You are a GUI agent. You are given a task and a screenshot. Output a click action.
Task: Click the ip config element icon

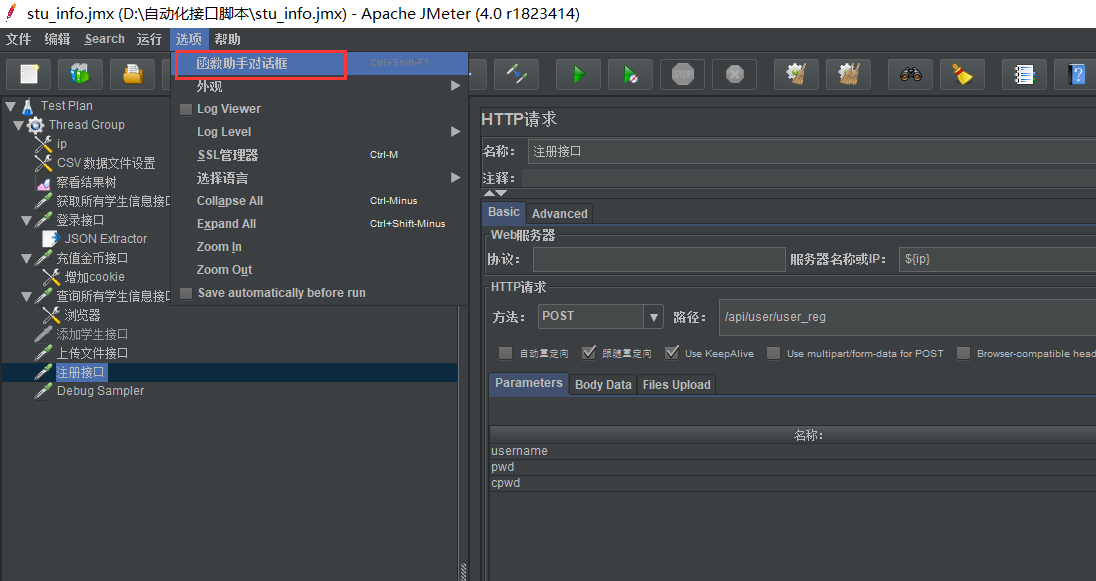[x=43, y=144]
